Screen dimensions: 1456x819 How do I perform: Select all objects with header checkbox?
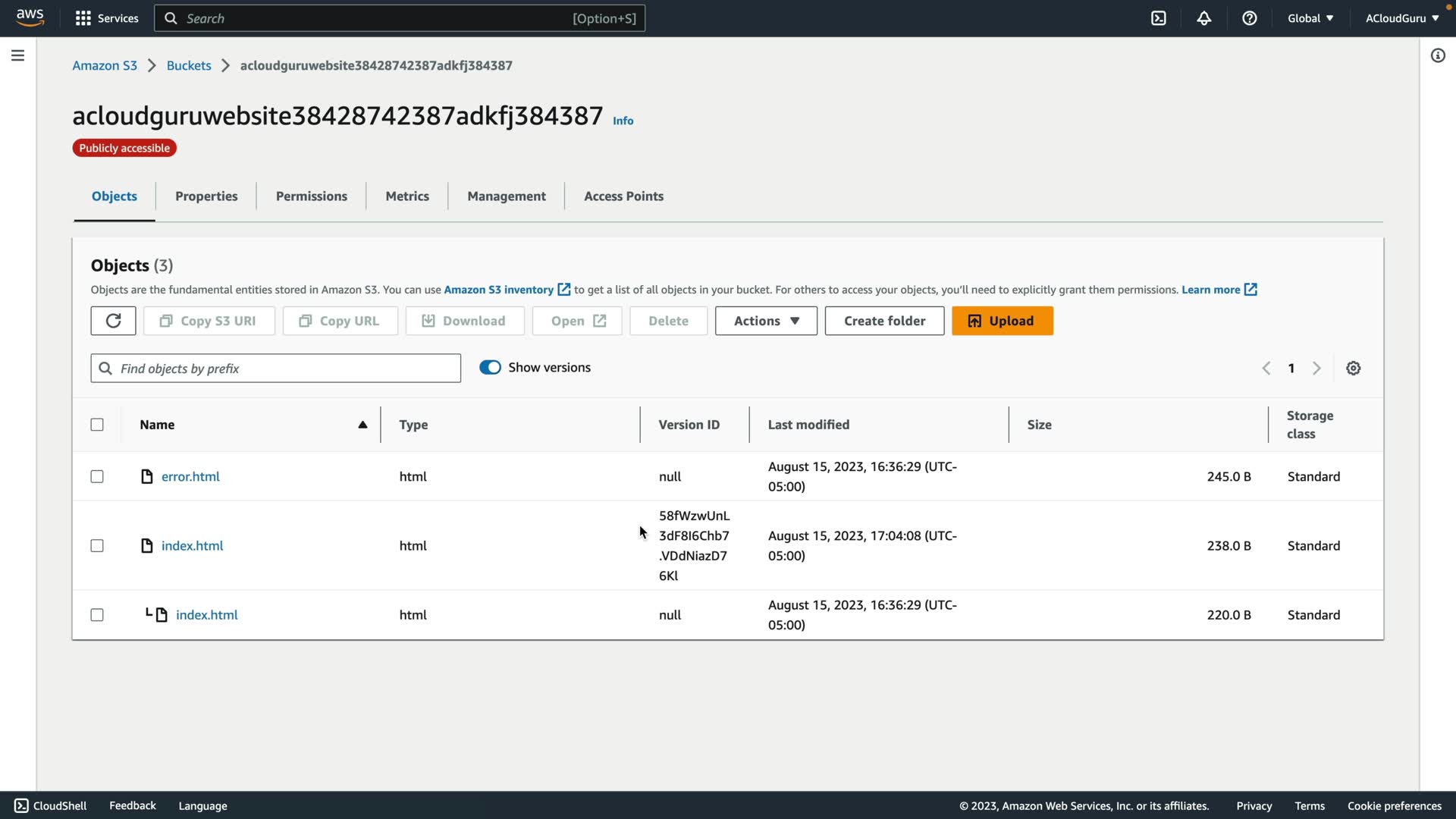point(97,425)
